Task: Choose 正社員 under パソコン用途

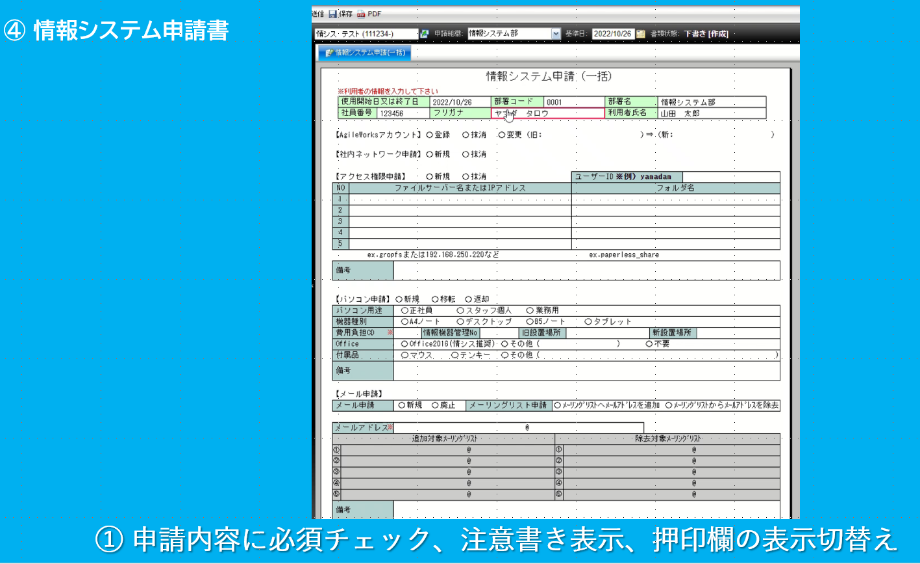Action: point(405,310)
